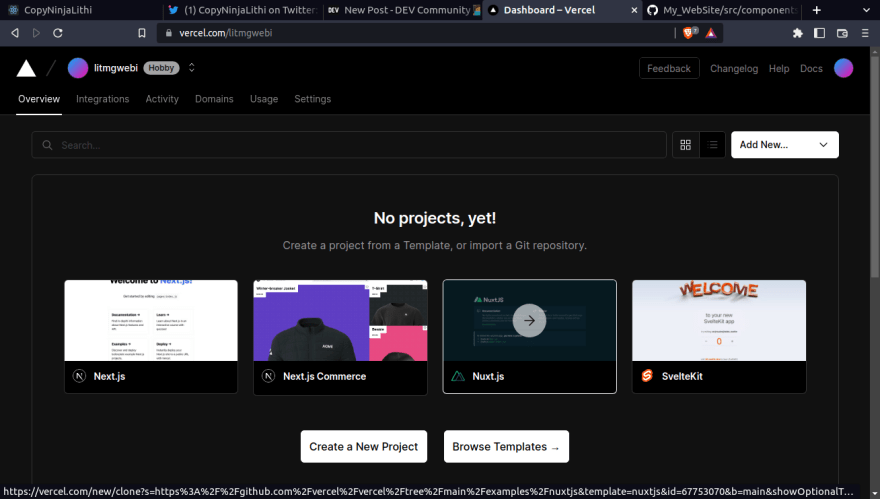Image resolution: width=880 pixels, height=499 pixels.
Task: Click the Next.js logo icon
Action: pos(80,376)
